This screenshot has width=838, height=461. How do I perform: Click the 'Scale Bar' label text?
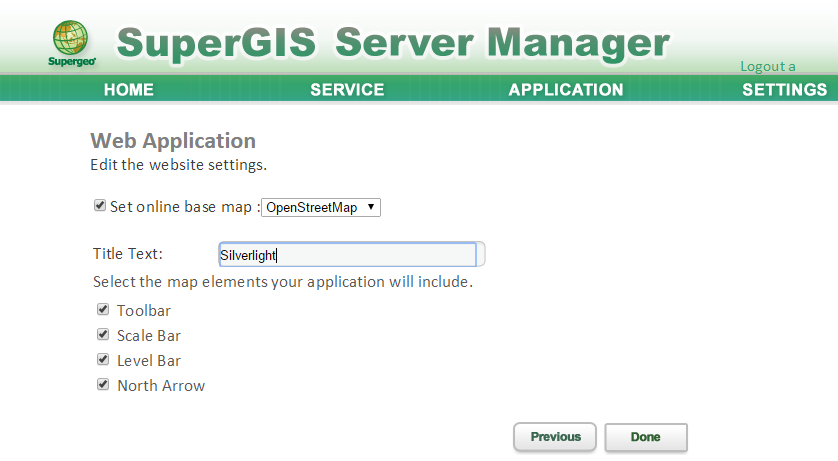(x=149, y=336)
